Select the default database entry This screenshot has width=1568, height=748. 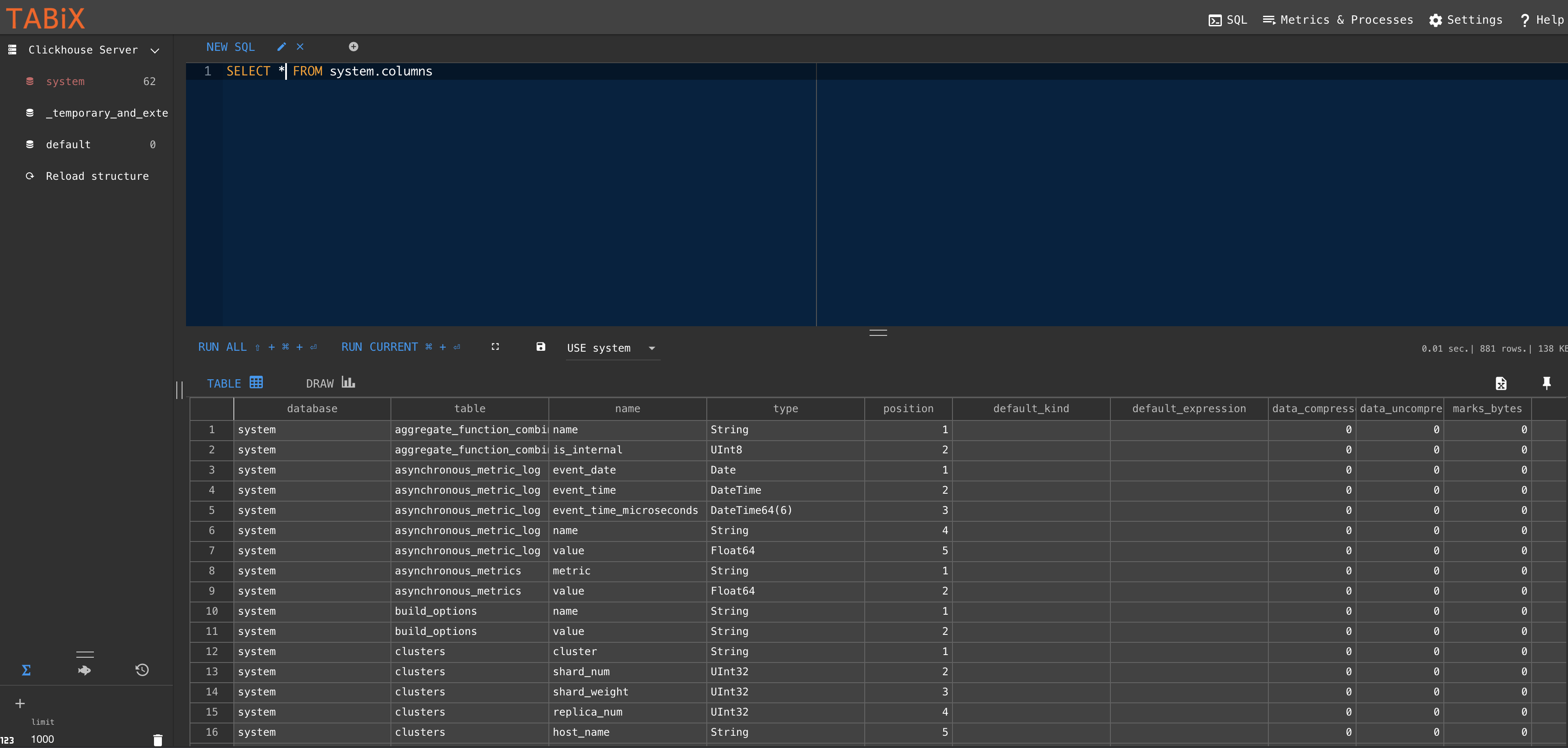coord(68,145)
